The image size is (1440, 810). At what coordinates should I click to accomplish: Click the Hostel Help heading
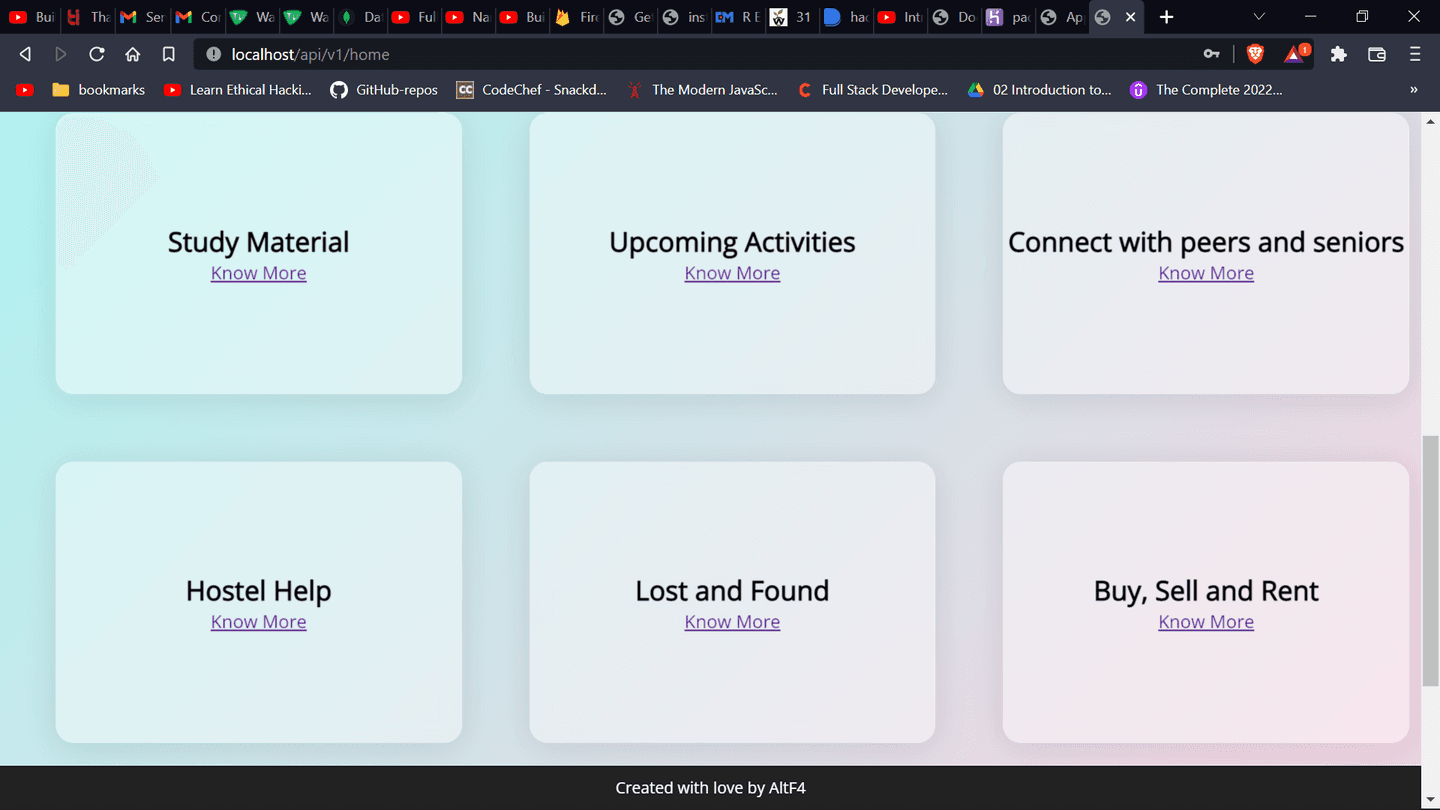click(x=258, y=591)
